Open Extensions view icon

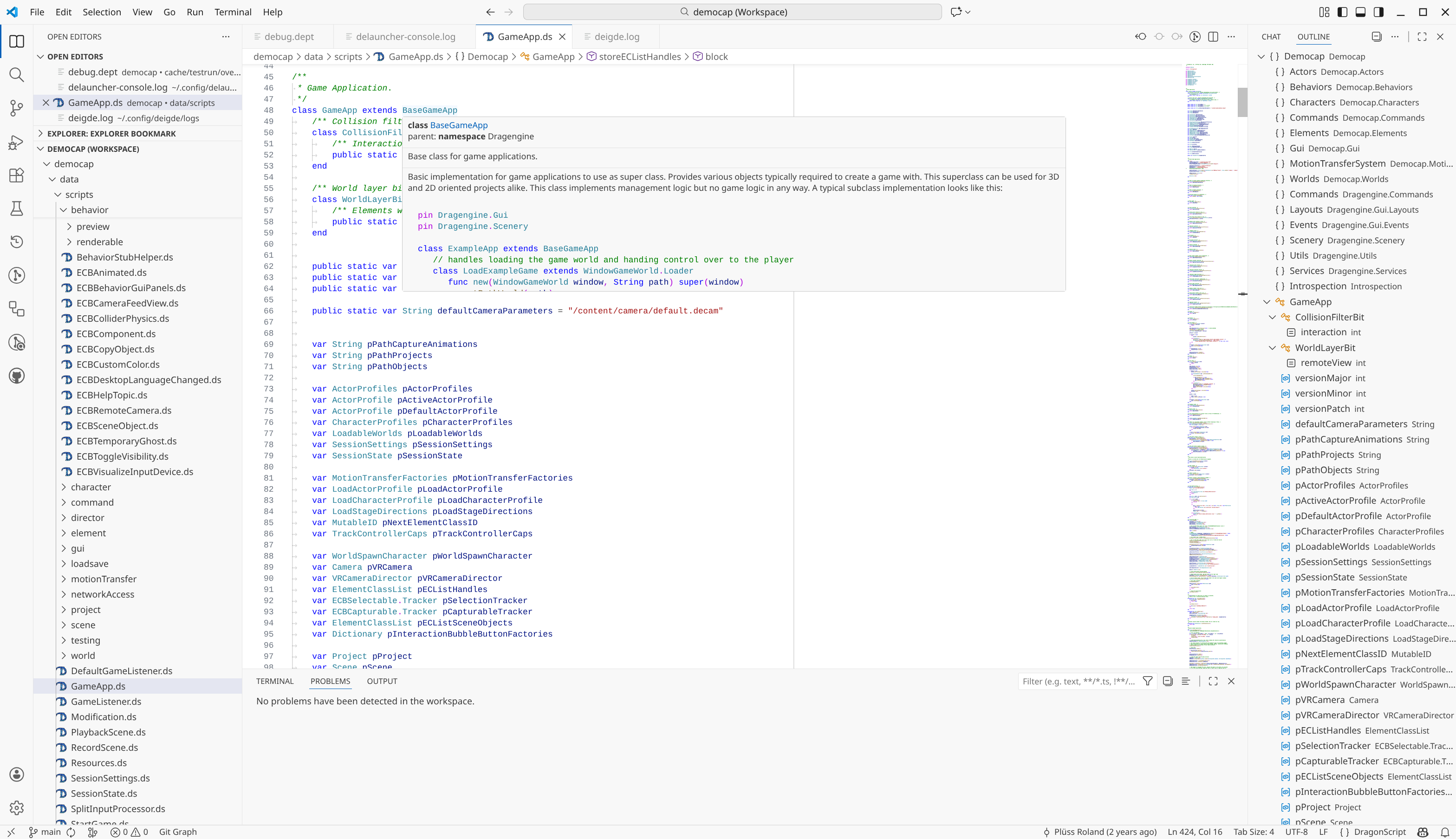click(x=17, y=175)
